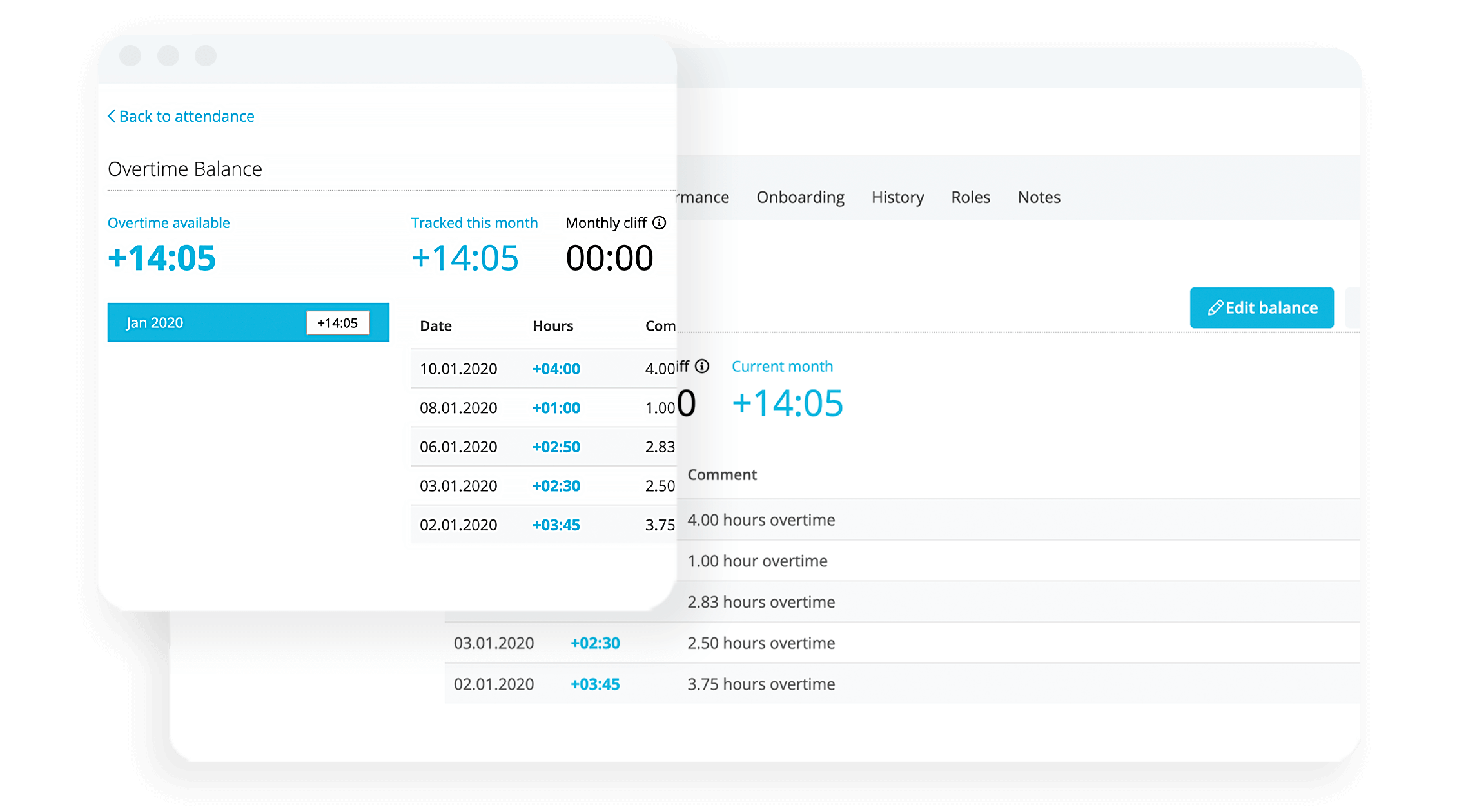Click Back to attendance link

(183, 115)
